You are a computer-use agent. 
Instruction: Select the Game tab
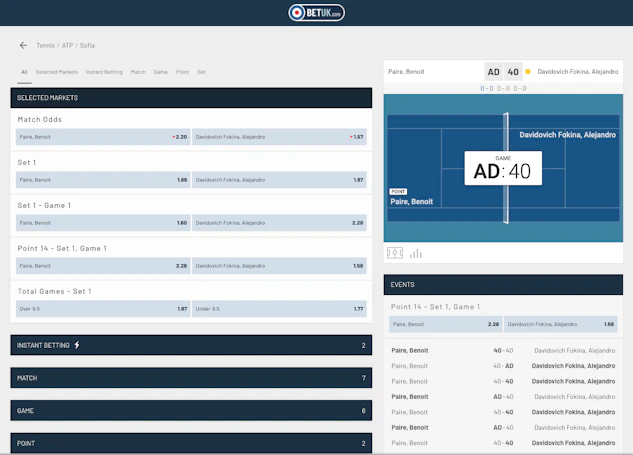pos(161,72)
